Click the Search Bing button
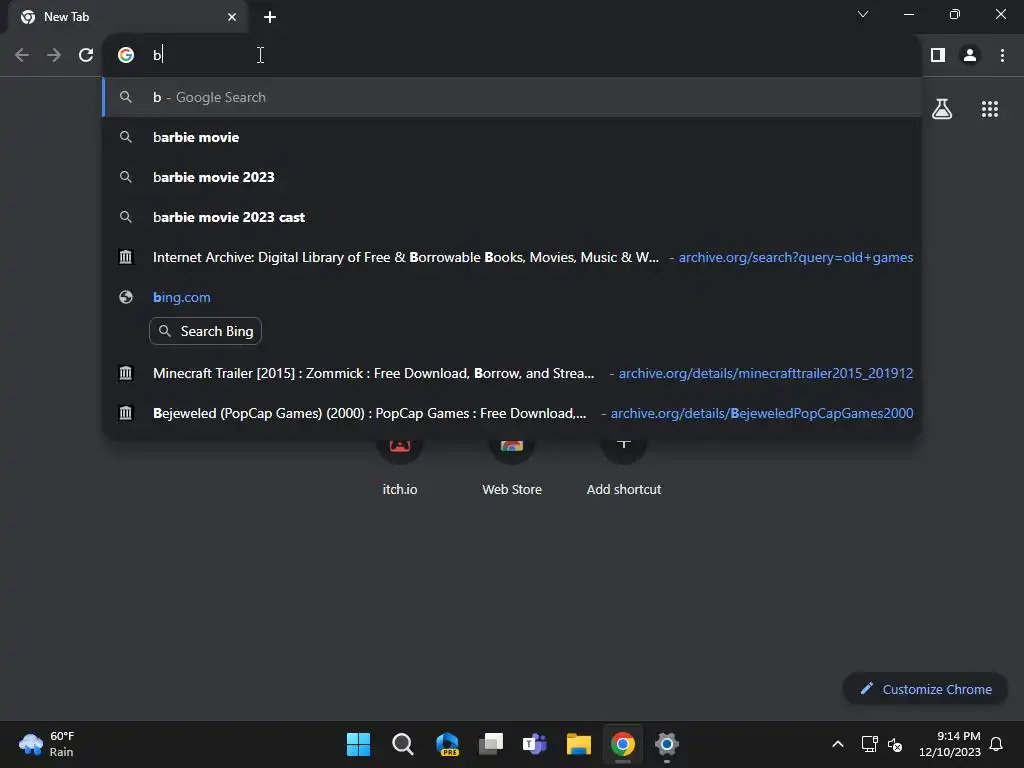The height and width of the screenshot is (768, 1024). [205, 331]
